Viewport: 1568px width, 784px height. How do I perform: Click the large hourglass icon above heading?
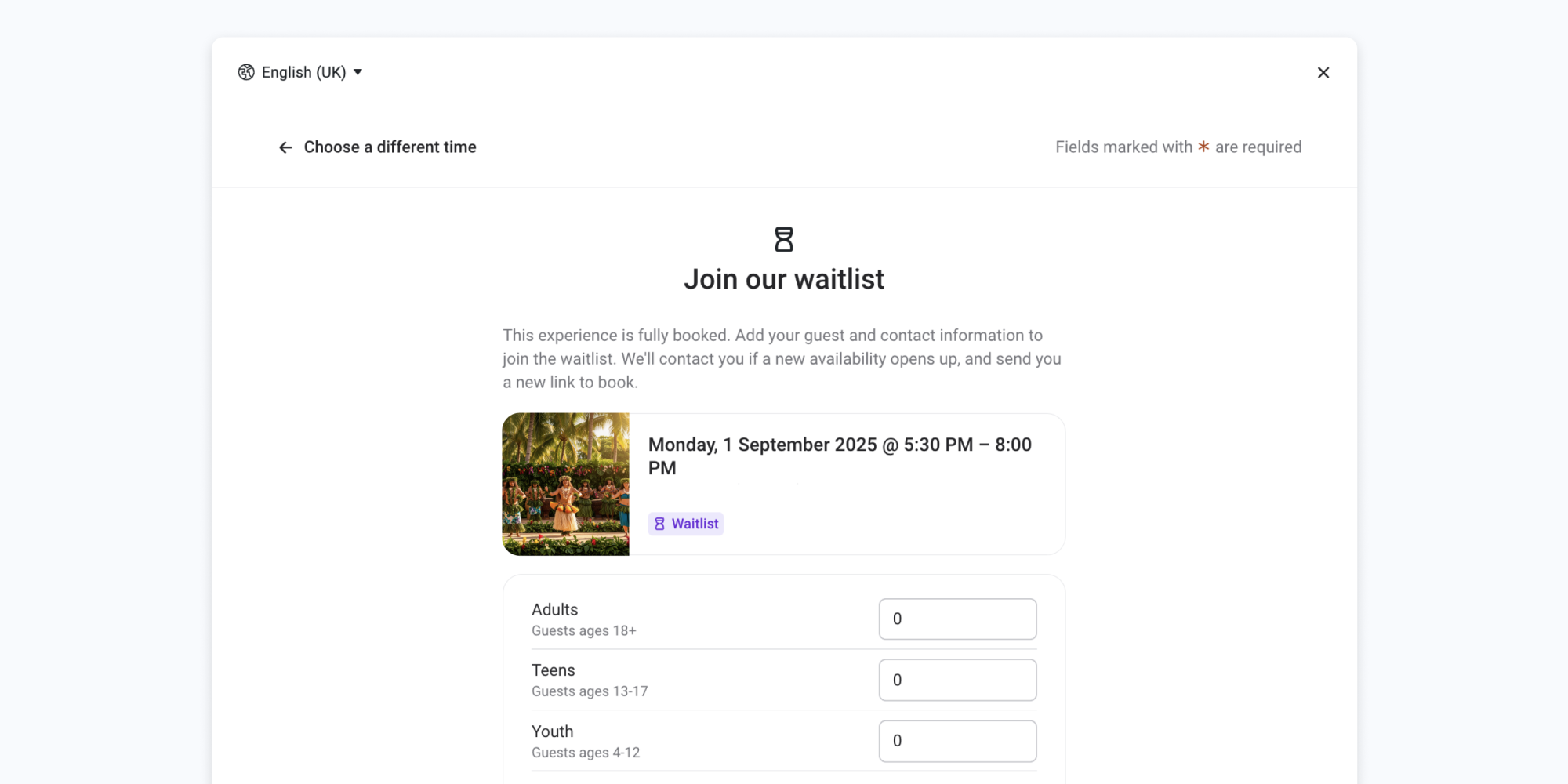pyautogui.click(x=784, y=240)
